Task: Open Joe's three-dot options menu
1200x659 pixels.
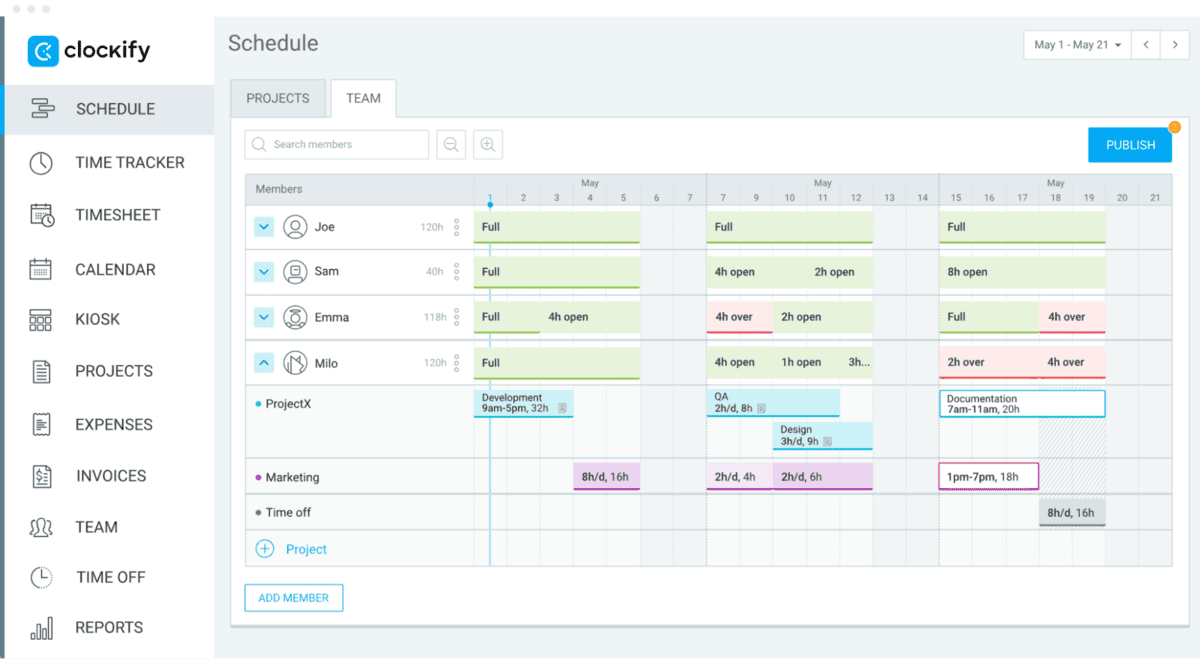Action: [x=457, y=227]
